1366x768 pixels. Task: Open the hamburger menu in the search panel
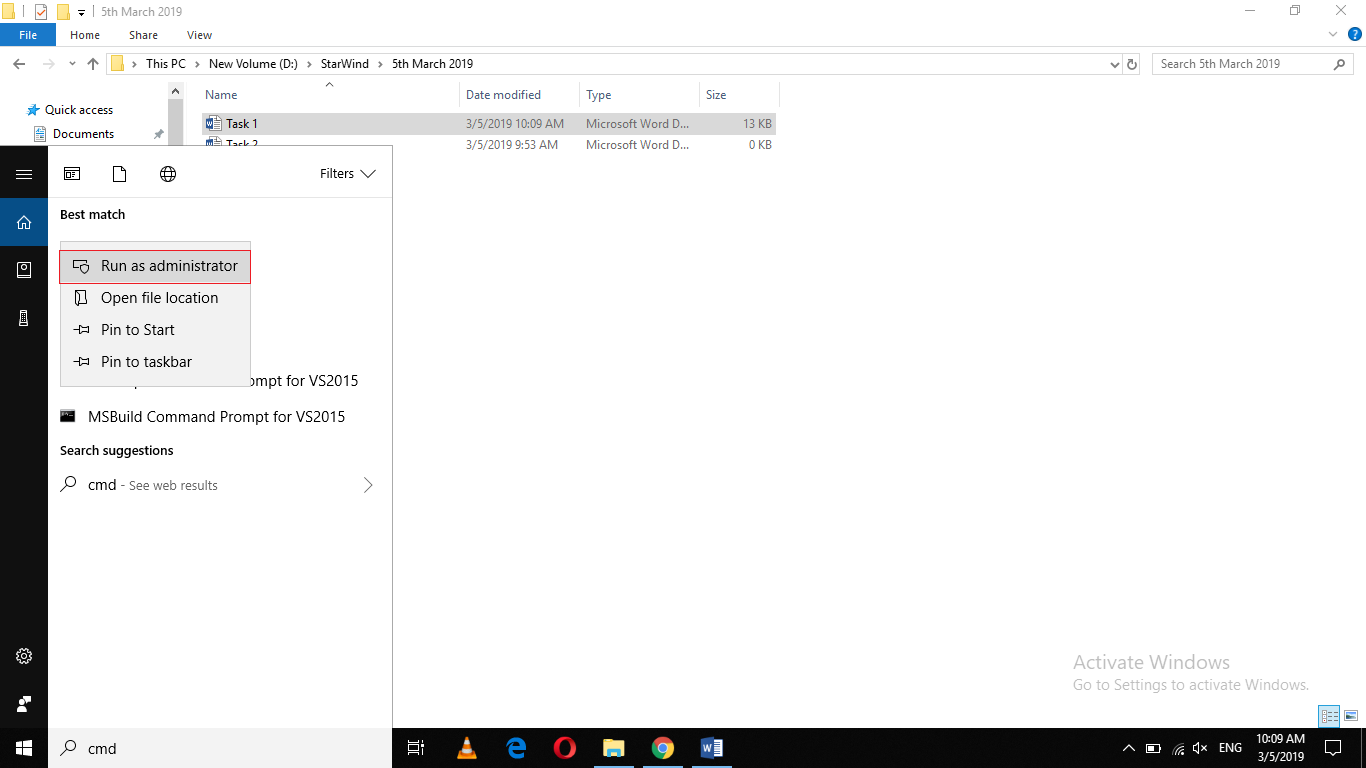pos(24,173)
